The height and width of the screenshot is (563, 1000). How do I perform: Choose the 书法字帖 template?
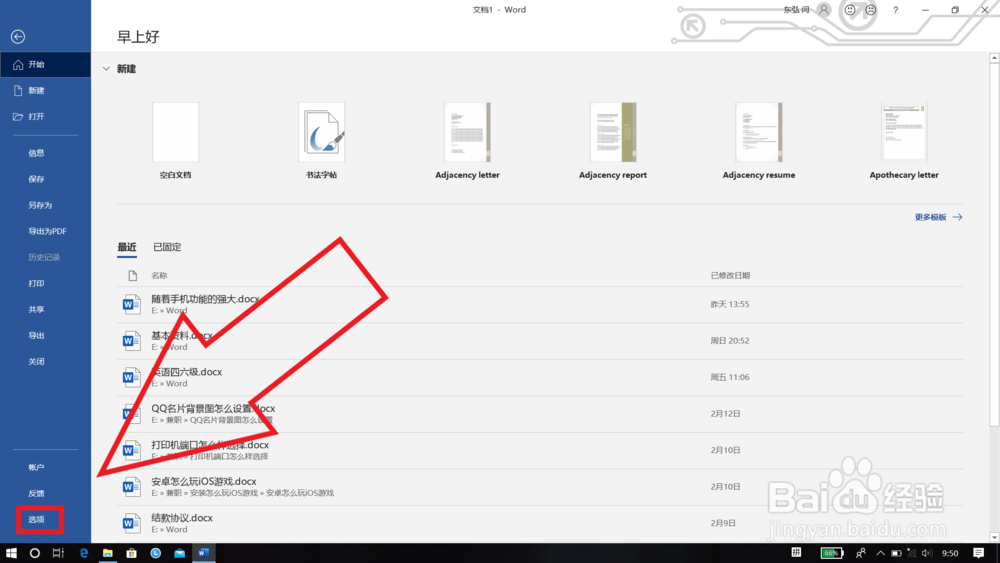coord(321,140)
